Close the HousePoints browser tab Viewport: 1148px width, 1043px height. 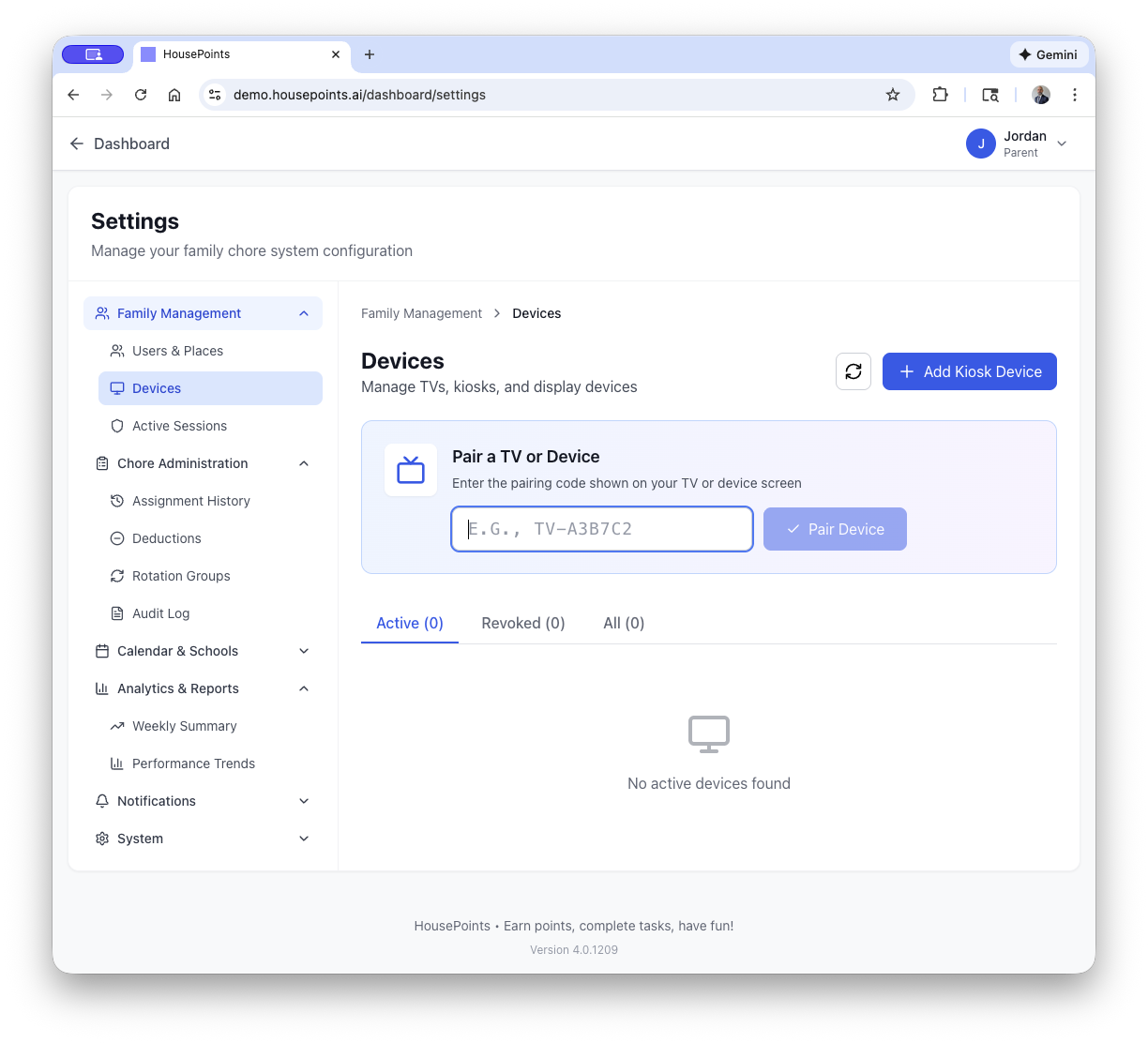(x=336, y=54)
